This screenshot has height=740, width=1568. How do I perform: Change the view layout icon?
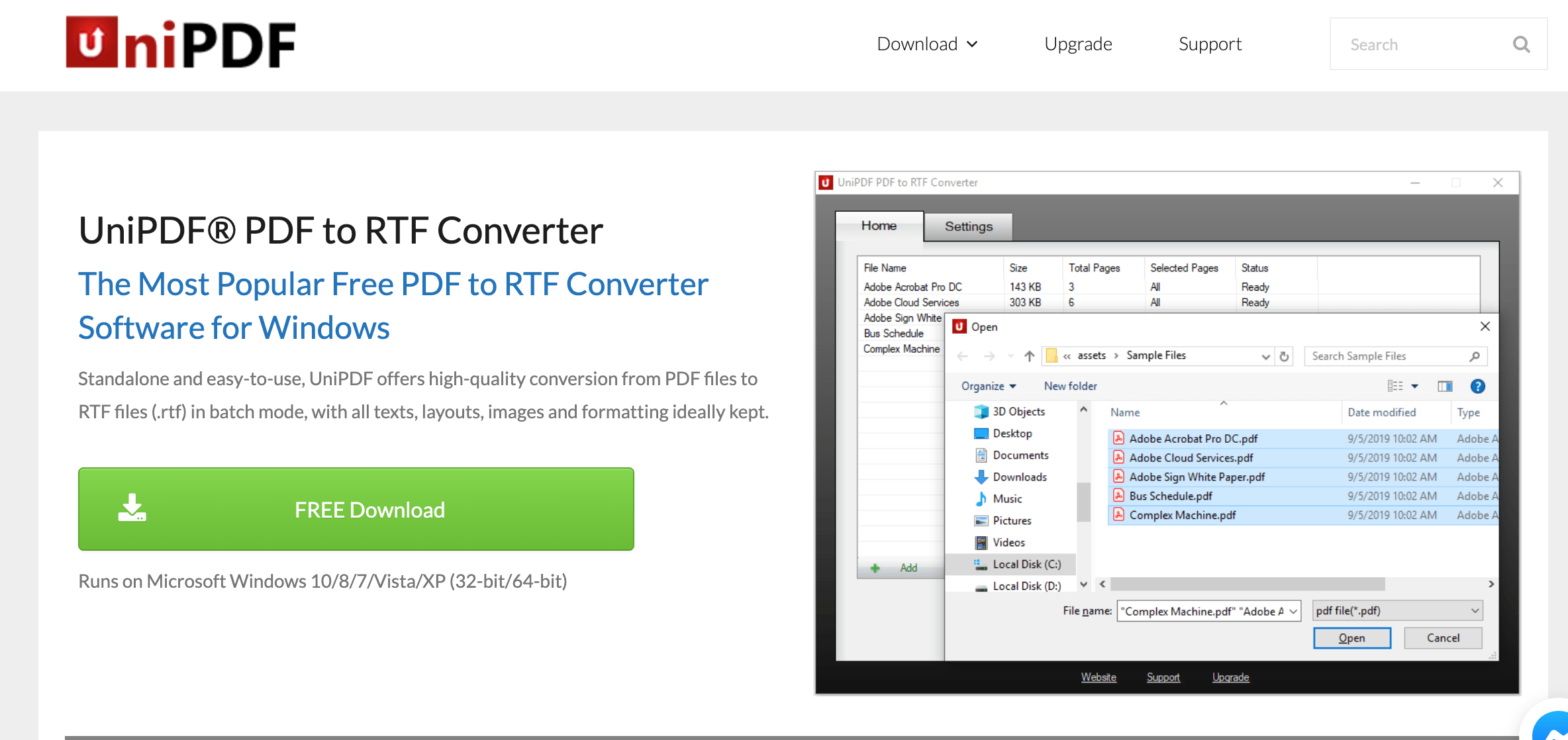pos(1395,386)
